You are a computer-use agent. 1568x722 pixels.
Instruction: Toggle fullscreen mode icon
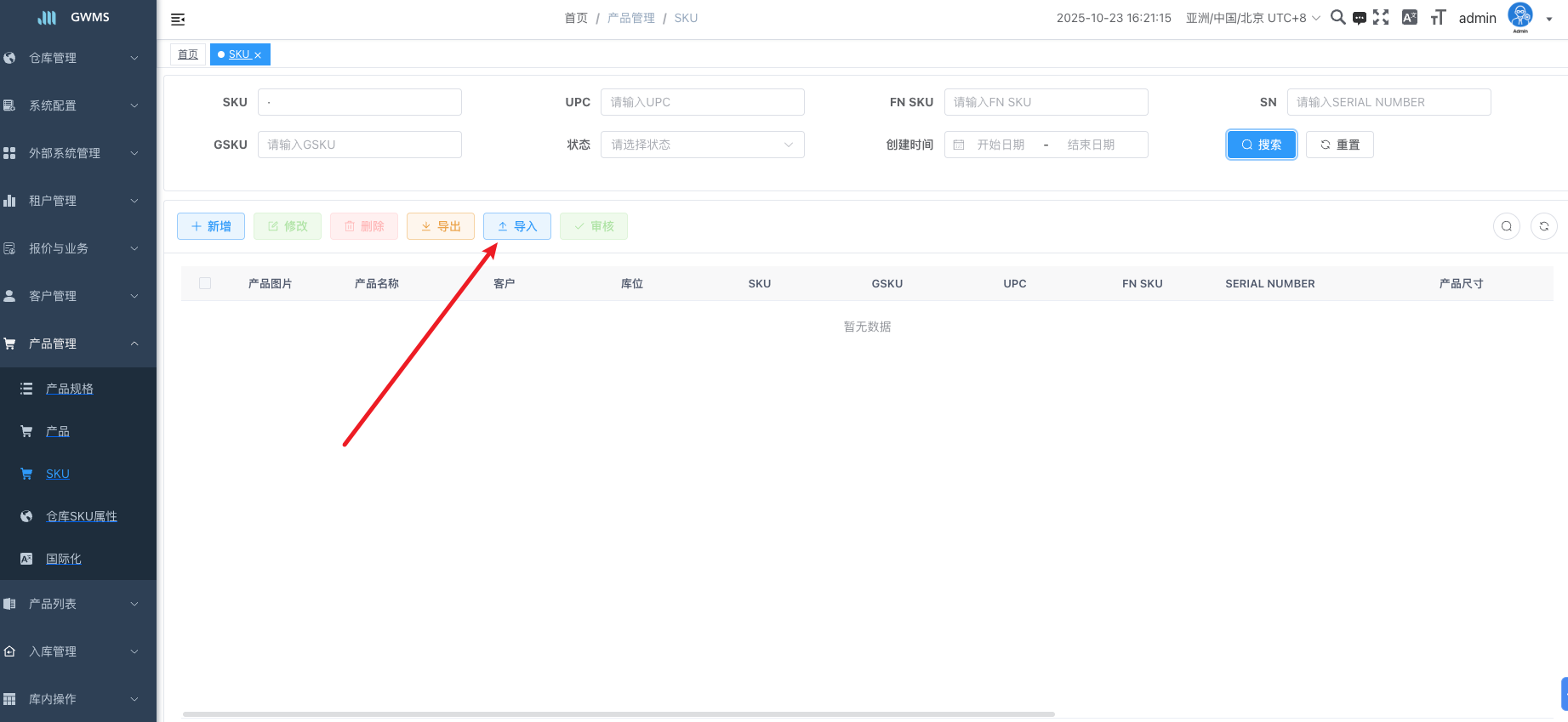click(1381, 18)
